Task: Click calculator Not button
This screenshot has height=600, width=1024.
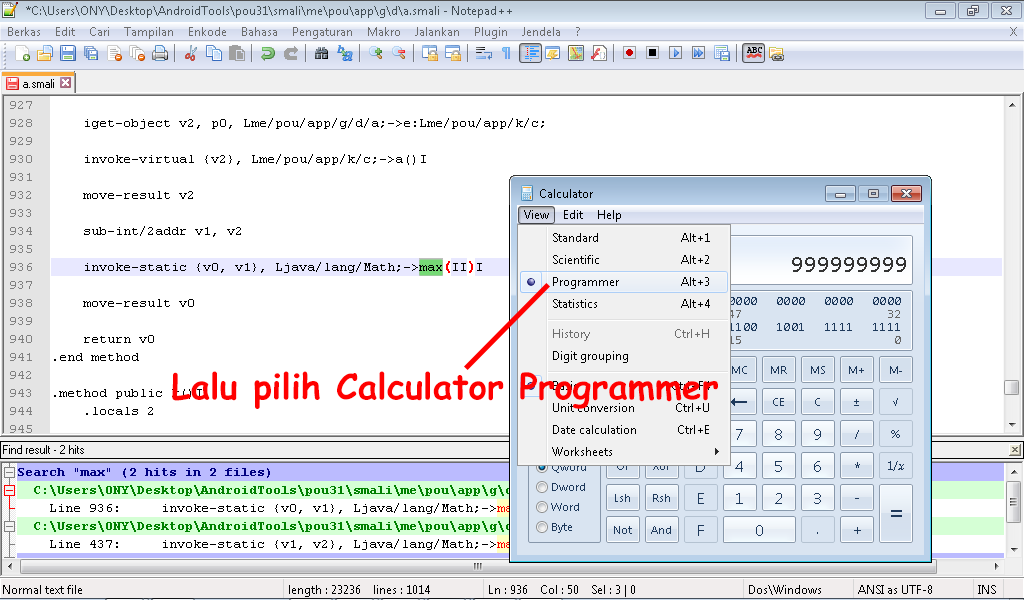Action: [622, 529]
